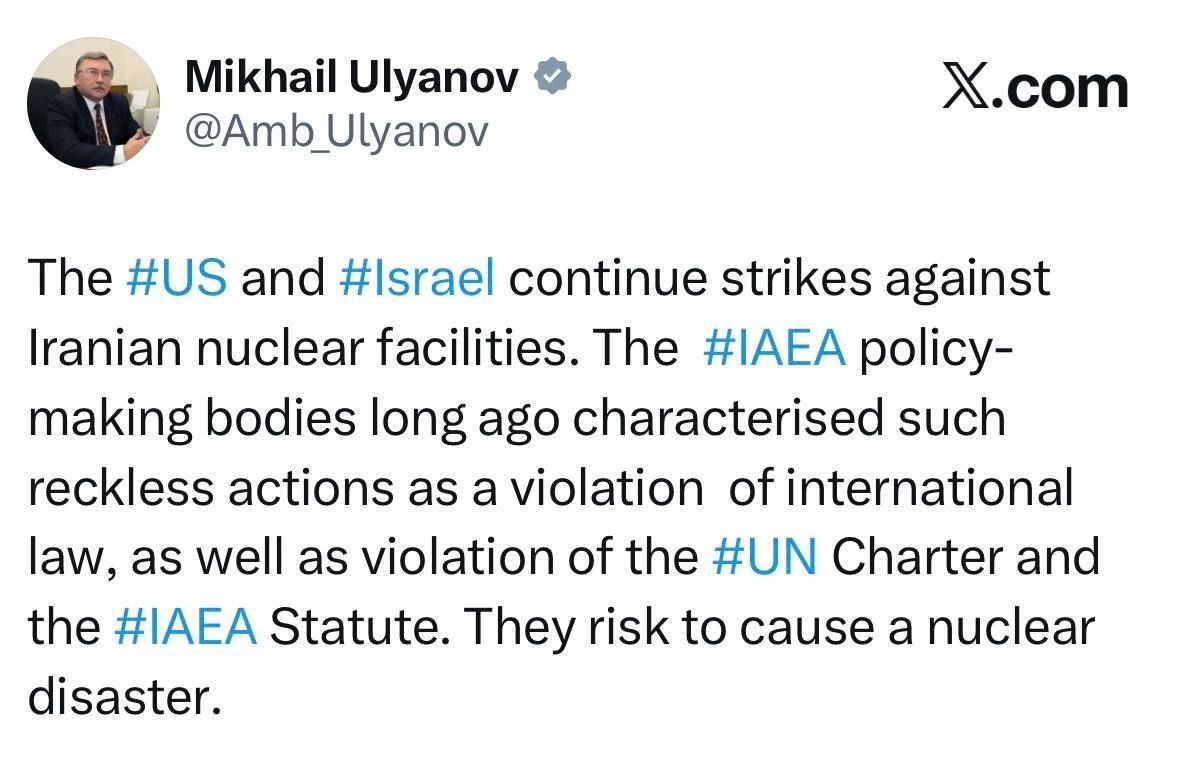Open the #UN hashtag
This screenshot has width=1179, height=764.
(x=765, y=556)
